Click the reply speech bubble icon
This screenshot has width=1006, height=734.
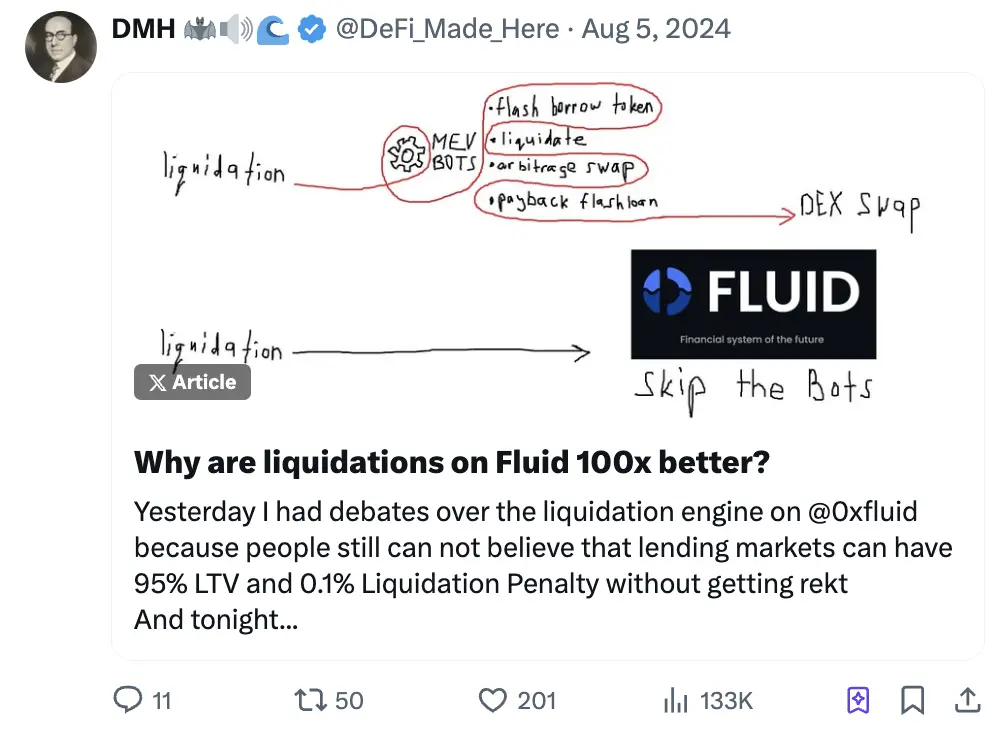click(x=127, y=701)
